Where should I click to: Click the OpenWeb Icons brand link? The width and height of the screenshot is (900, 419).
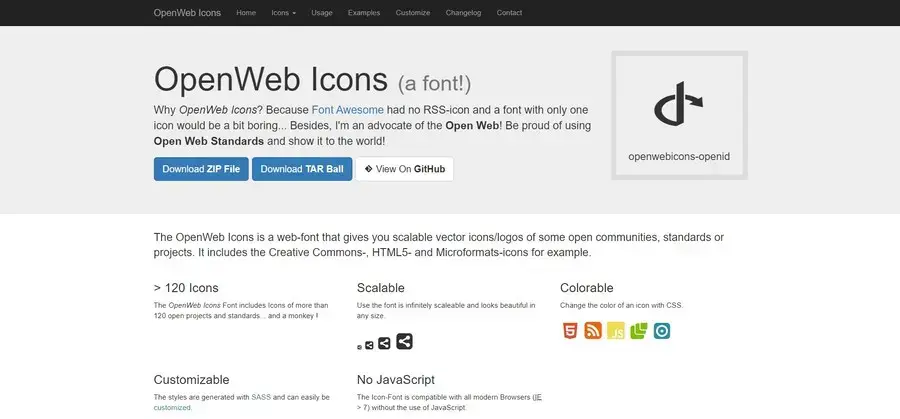187,13
